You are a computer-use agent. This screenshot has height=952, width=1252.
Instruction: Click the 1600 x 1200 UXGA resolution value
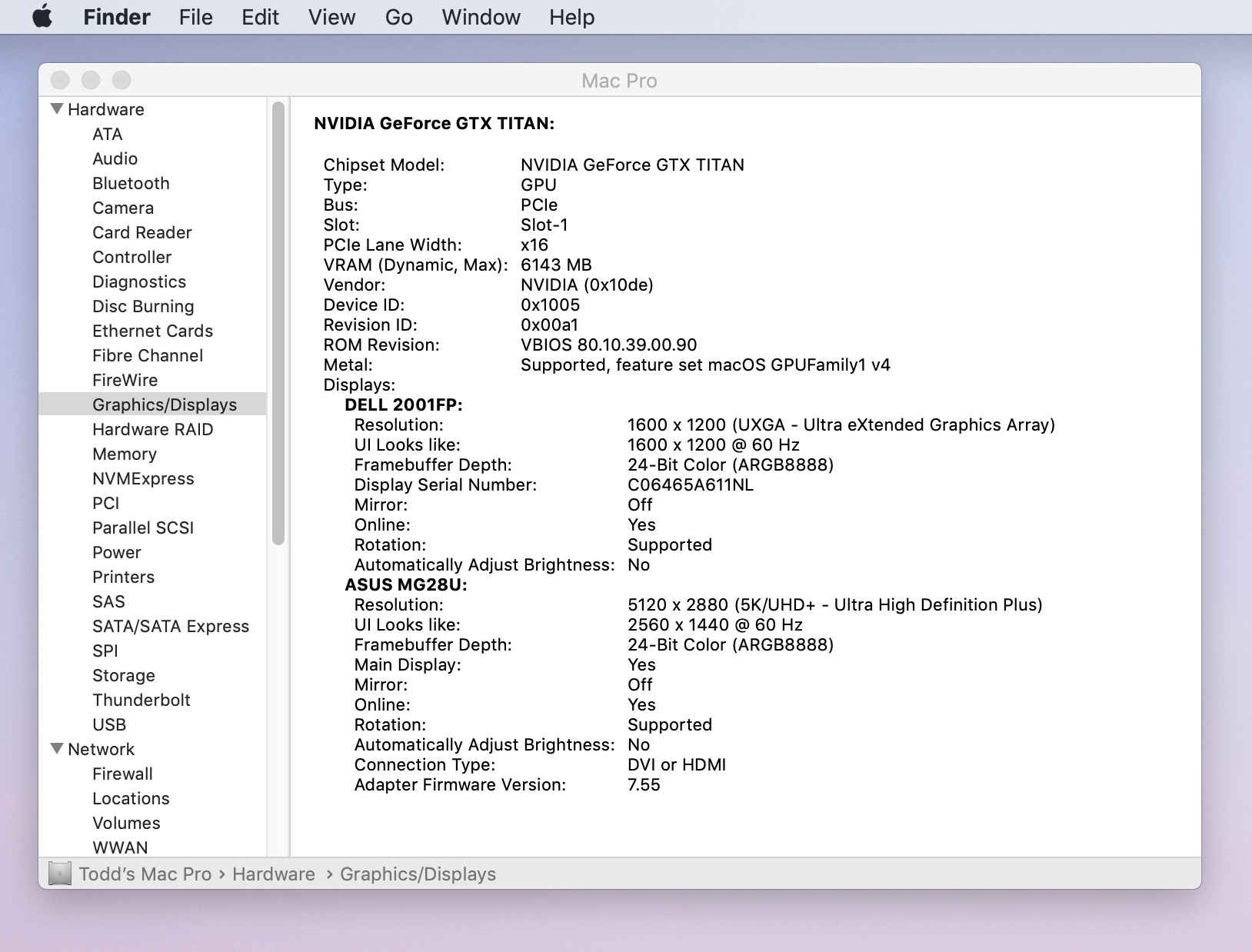[x=841, y=424]
